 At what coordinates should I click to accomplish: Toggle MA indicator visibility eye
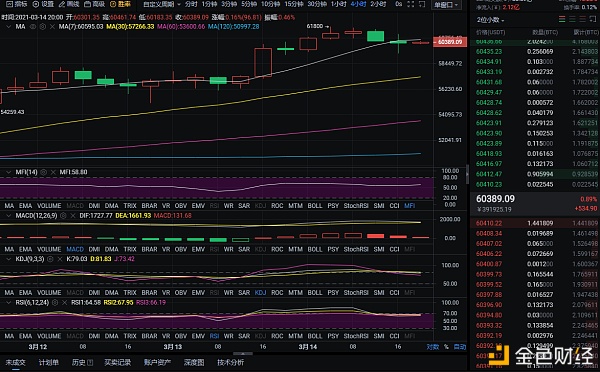click(33, 27)
